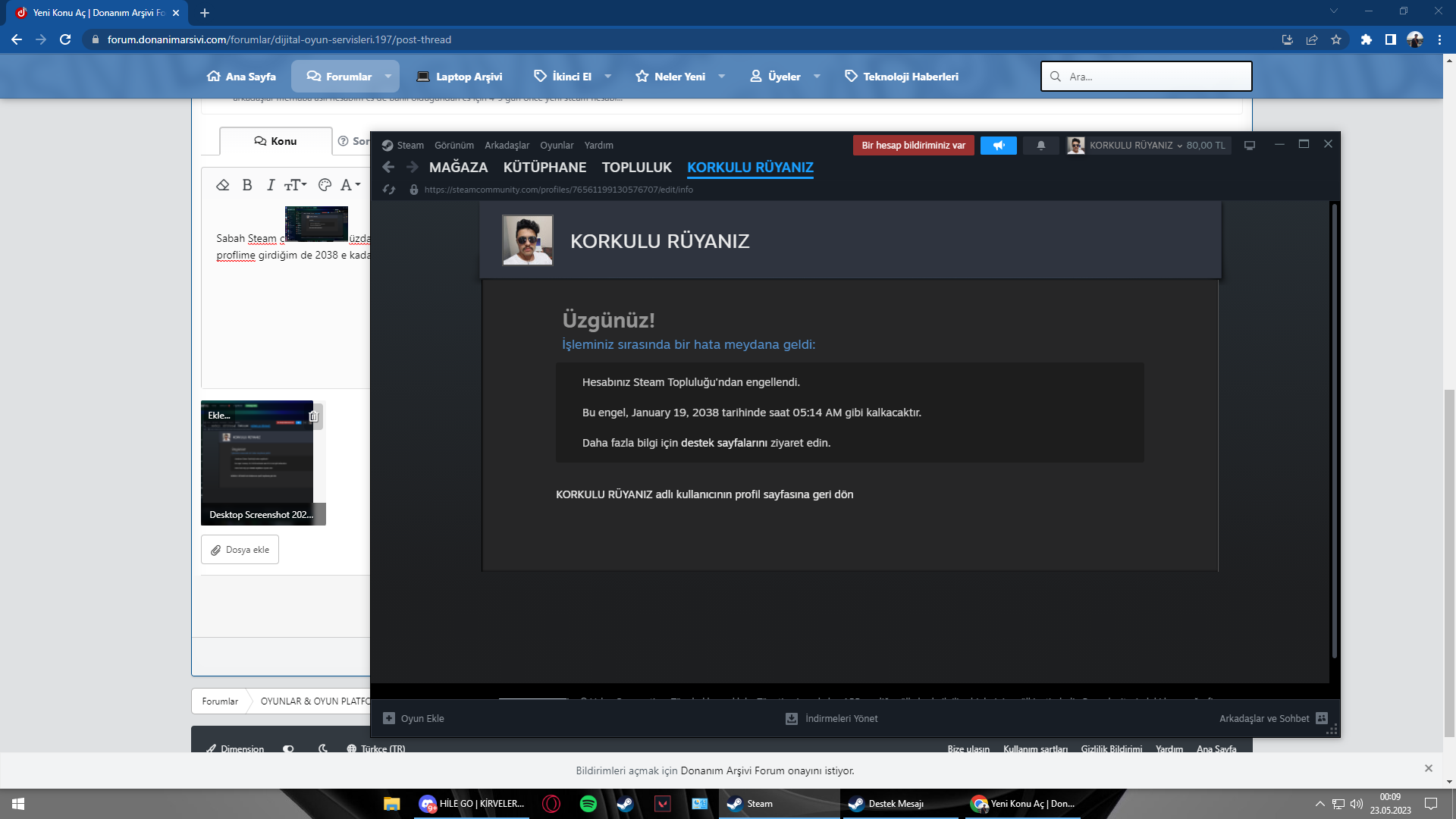The image size is (1456, 819).
Task: Open Spotify from the taskbar
Action: click(588, 804)
